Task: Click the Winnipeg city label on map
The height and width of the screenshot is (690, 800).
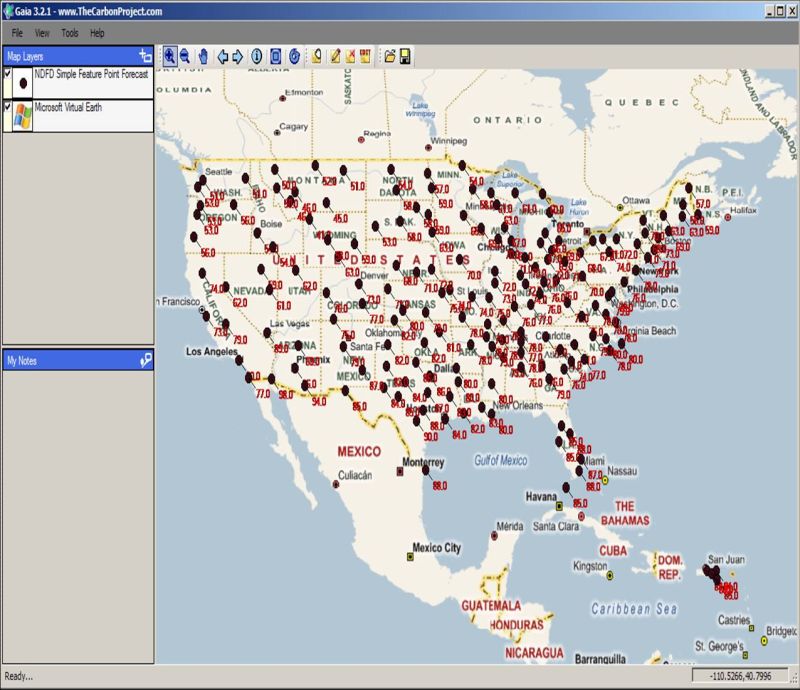Action: pos(448,140)
